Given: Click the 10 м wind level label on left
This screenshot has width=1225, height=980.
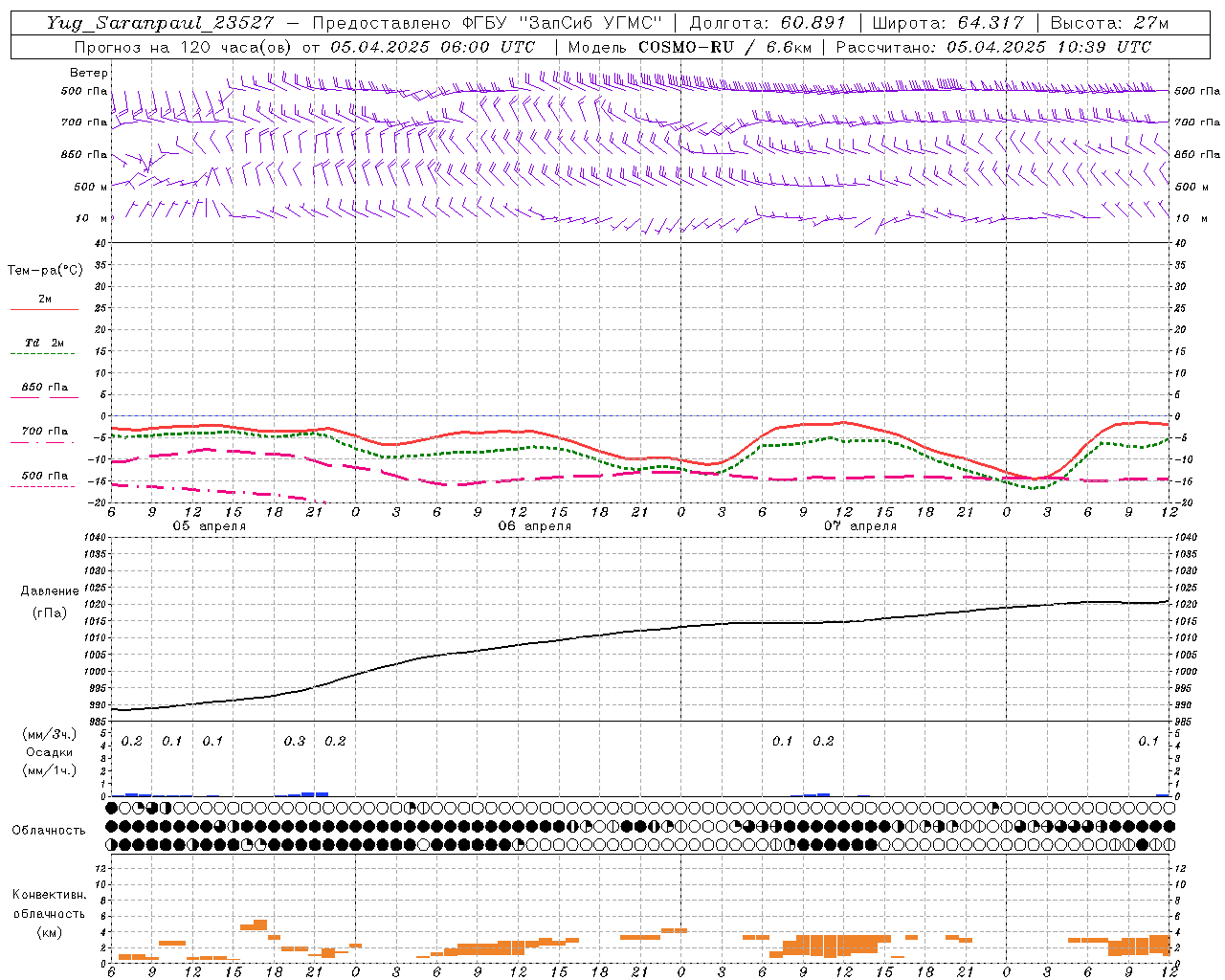Looking at the screenshot, I should point(92,218).
